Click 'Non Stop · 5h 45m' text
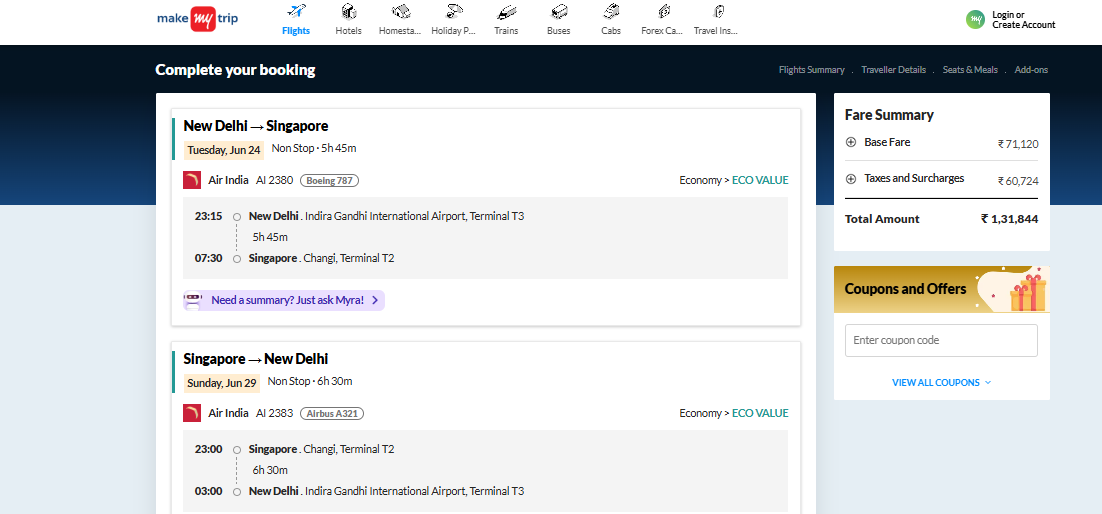The height and width of the screenshot is (514, 1102). click(314, 148)
